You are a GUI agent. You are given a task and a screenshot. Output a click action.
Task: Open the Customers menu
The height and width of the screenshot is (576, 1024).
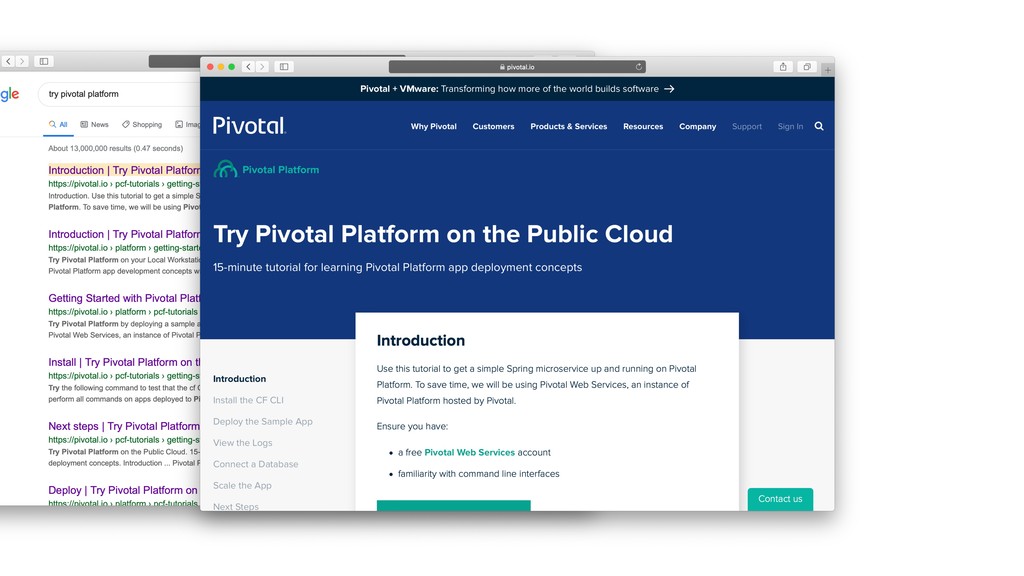493,127
